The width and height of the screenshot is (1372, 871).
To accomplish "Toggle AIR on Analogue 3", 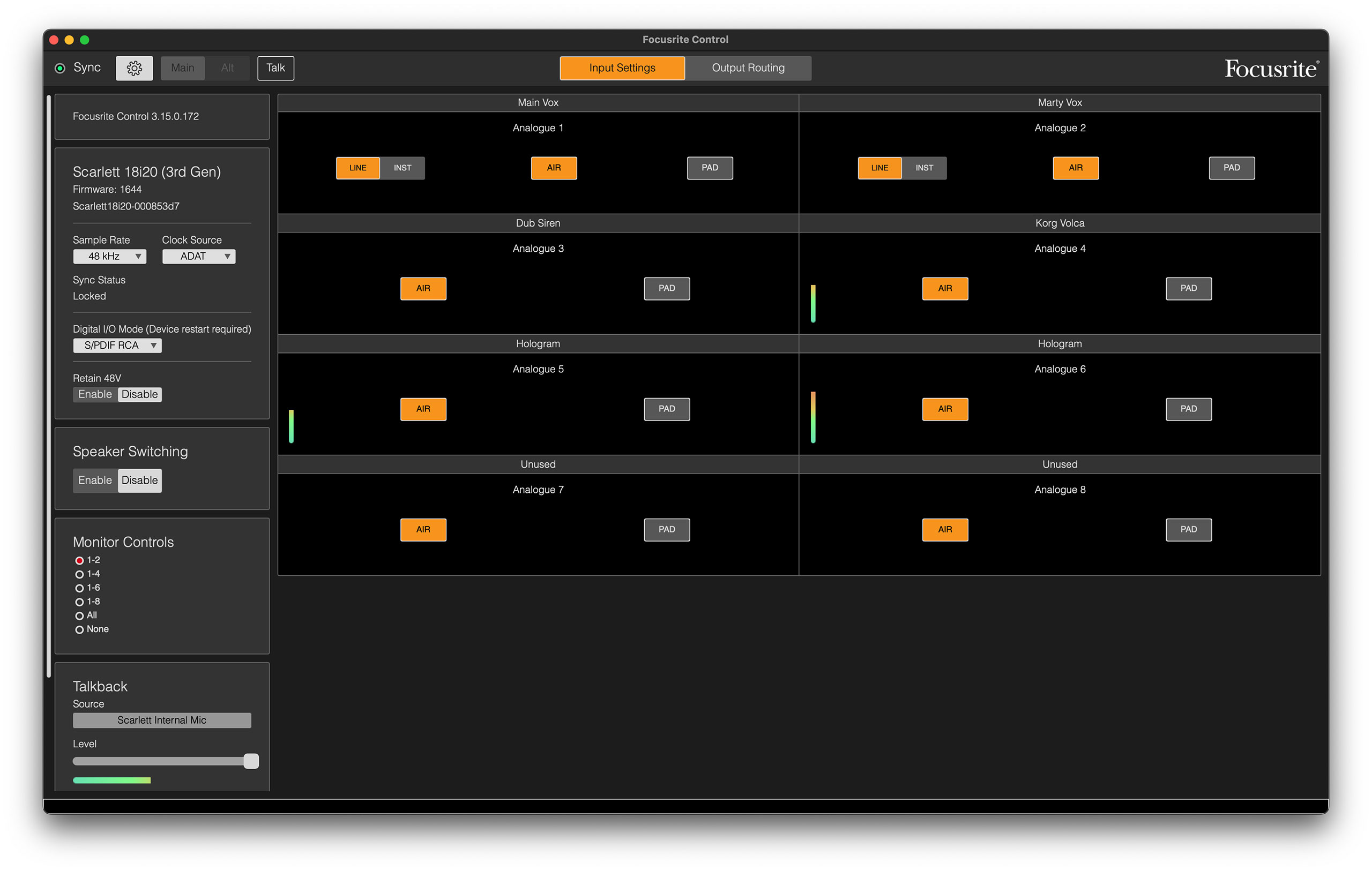I will (x=423, y=289).
